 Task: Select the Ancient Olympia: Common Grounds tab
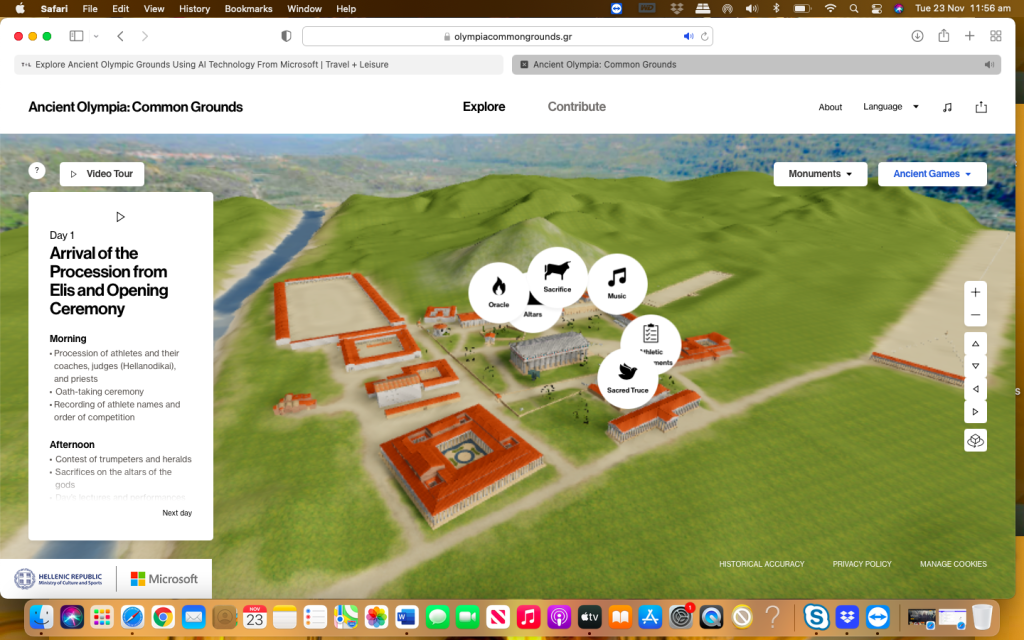click(756, 65)
